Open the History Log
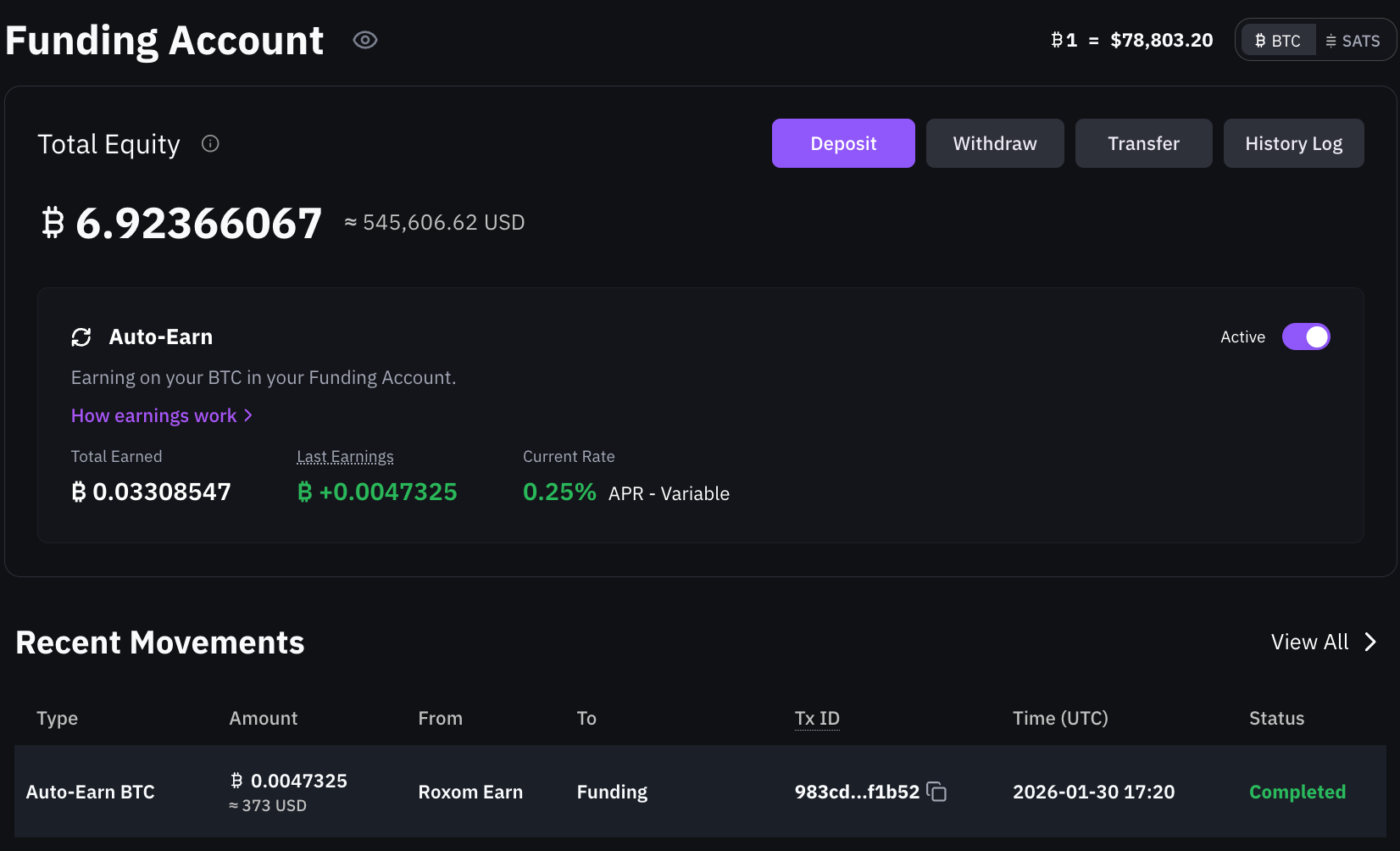This screenshot has height=851, width=1400. (x=1293, y=143)
